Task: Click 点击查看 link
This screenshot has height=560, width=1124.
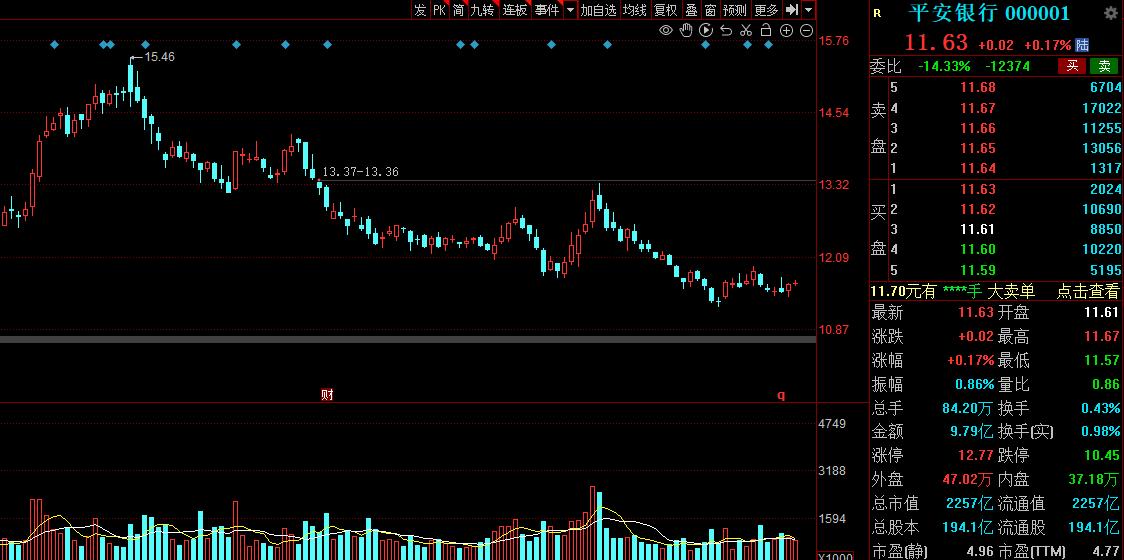Action: click(1087, 291)
